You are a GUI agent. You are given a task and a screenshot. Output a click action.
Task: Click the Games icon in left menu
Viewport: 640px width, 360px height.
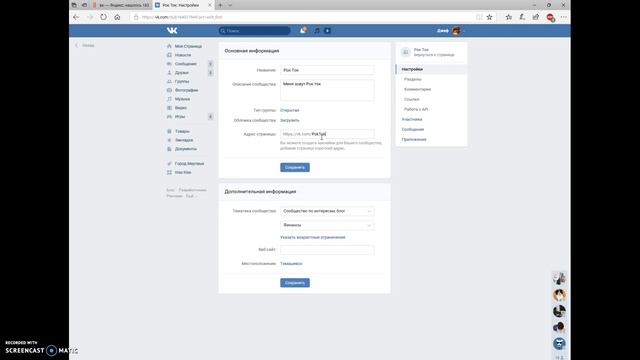[169, 117]
